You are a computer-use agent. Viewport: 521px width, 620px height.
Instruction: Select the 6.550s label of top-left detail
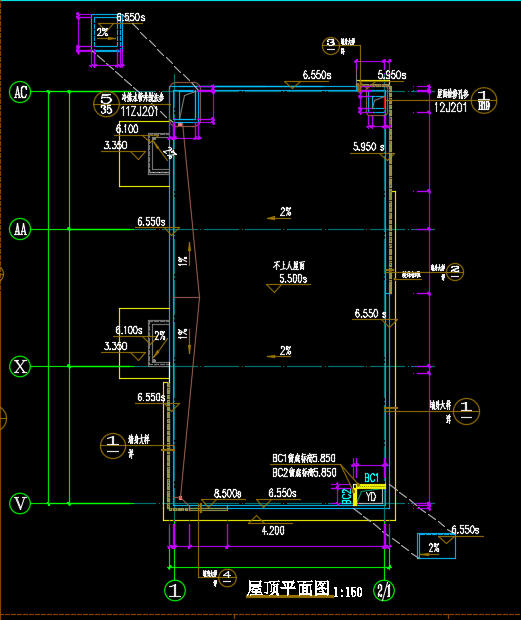tap(131, 17)
